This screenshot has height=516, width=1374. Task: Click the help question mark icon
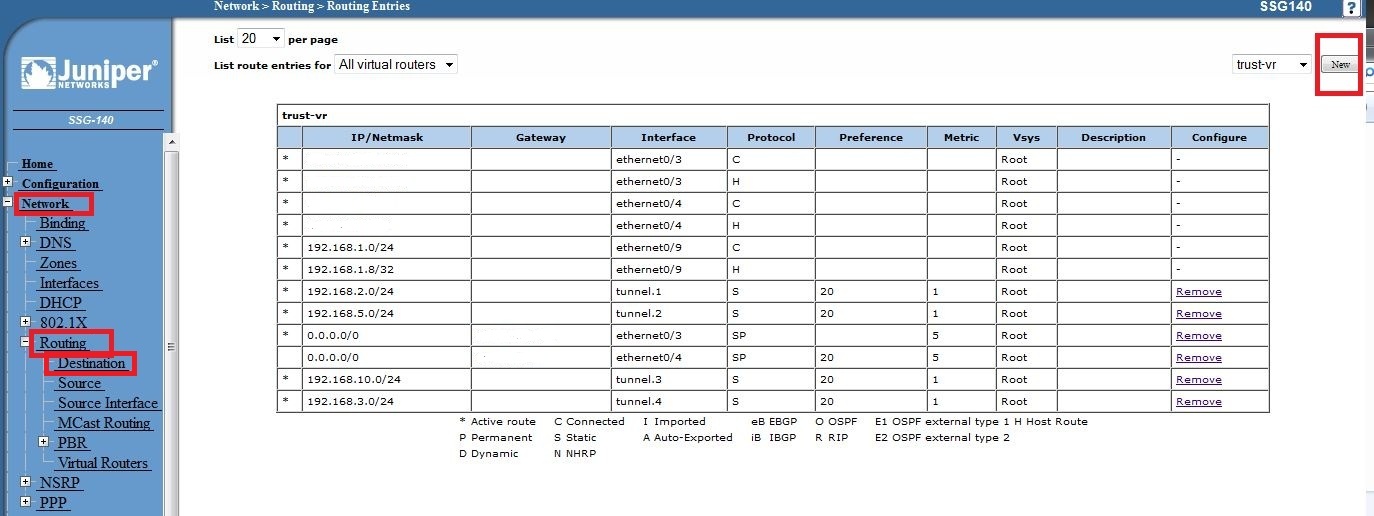1350,7
